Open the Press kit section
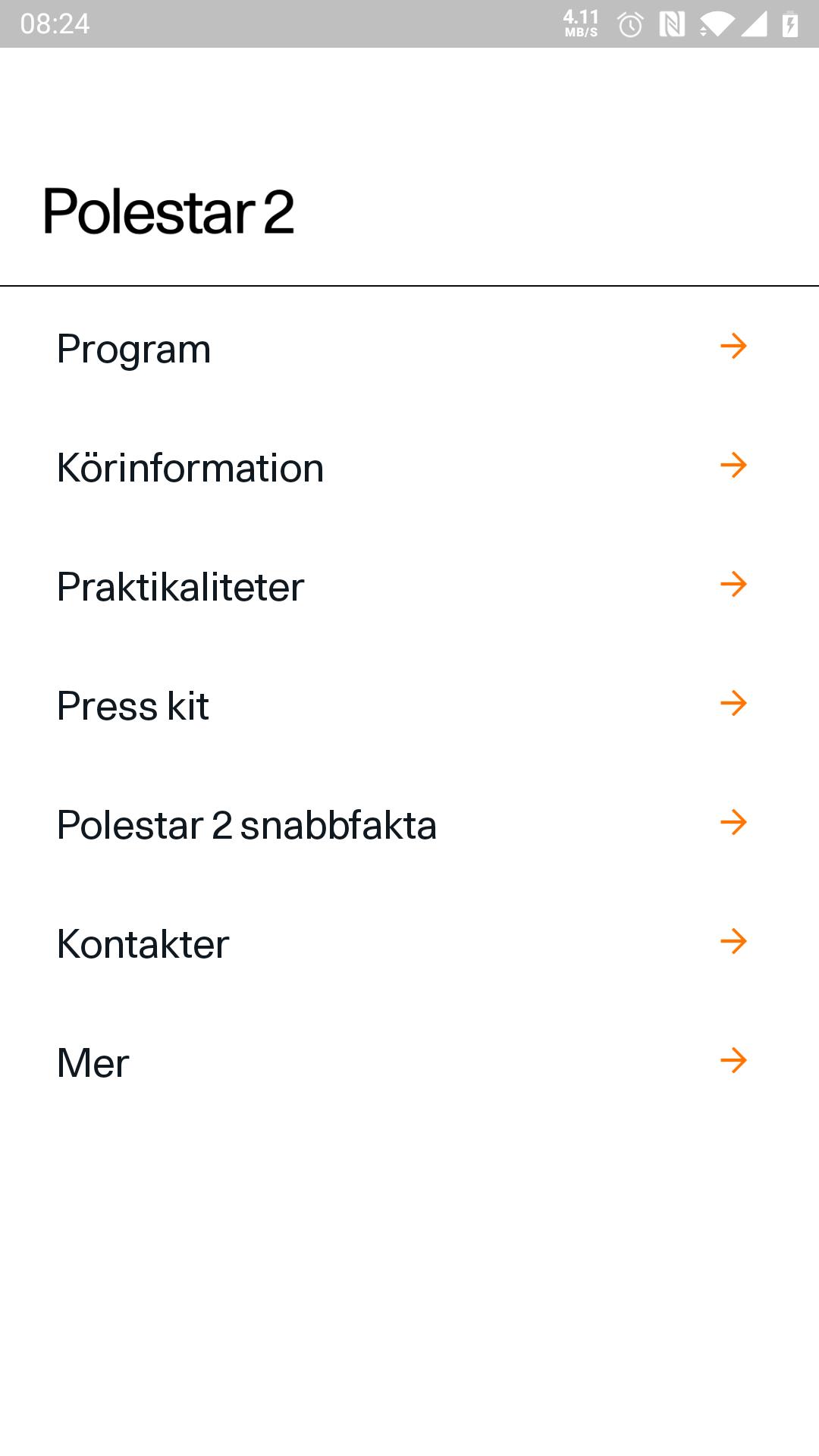 pyautogui.click(x=409, y=705)
